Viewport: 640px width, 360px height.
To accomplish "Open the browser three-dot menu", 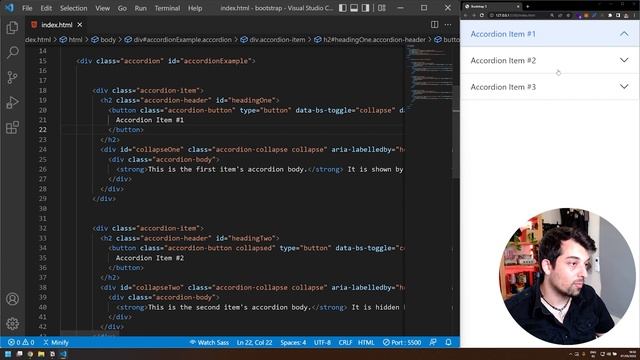I will click(x=635, y=15).
